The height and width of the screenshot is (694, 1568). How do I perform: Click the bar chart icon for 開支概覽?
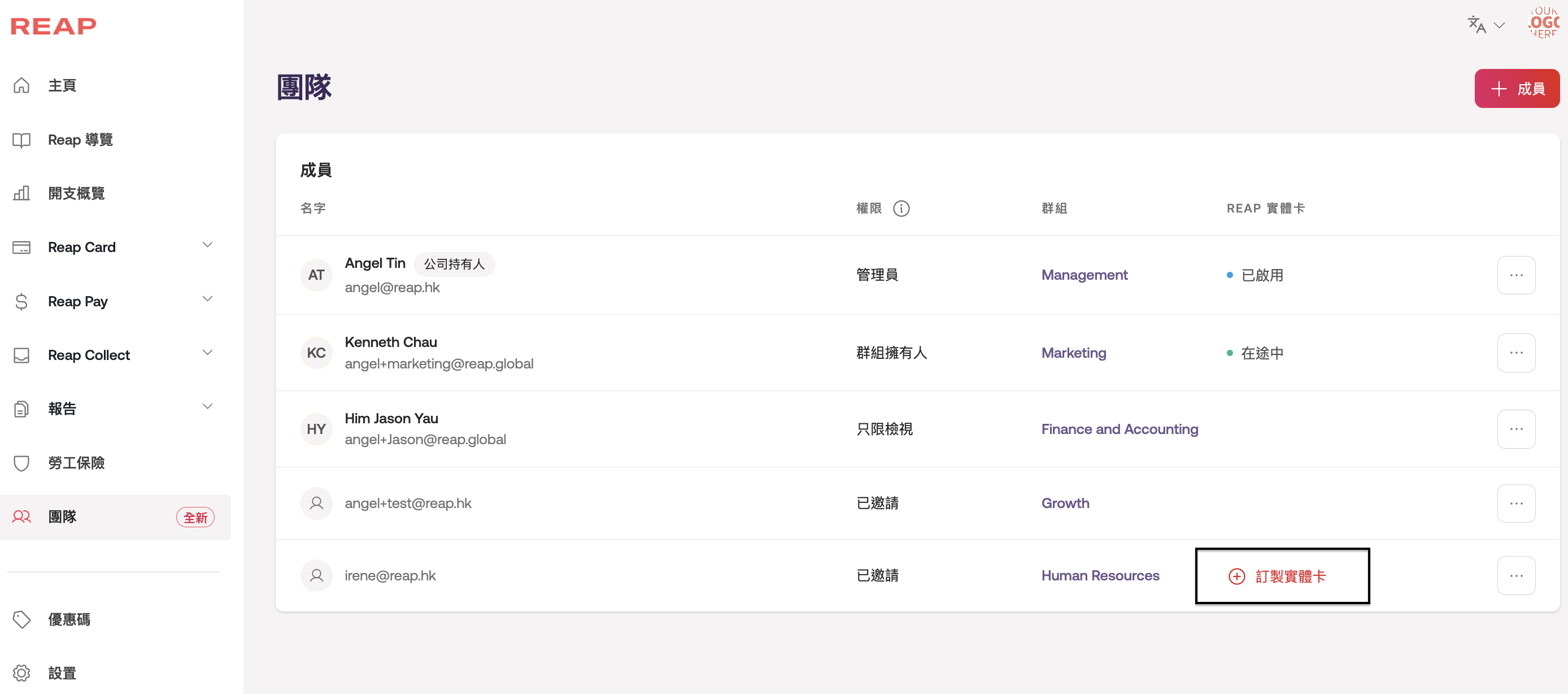coord(21,194)
